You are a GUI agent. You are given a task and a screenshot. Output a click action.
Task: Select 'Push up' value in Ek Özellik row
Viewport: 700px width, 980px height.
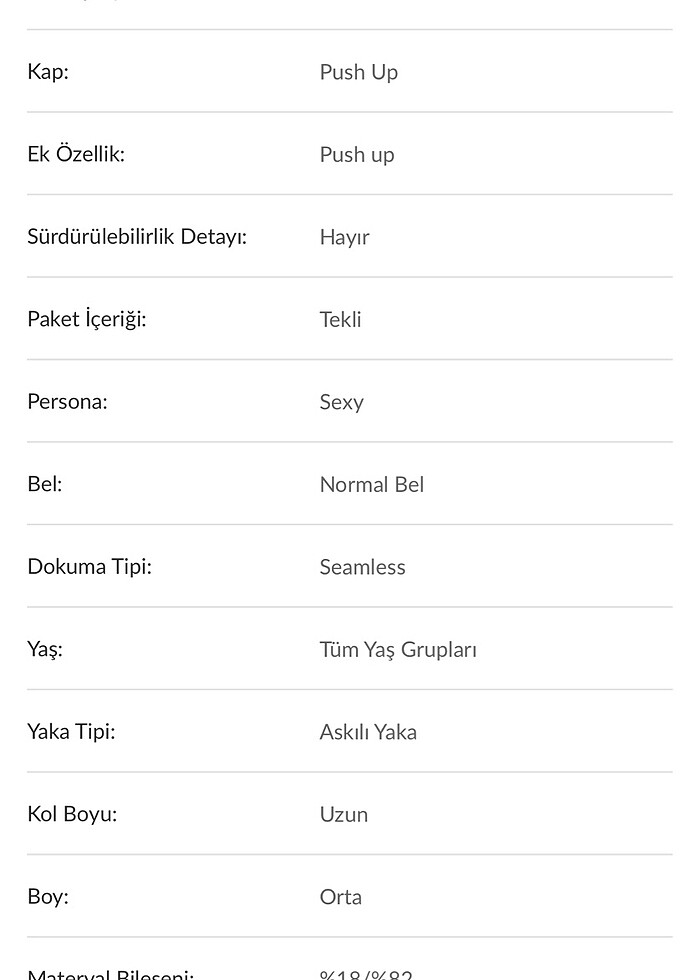pyautogui.click(x=357, y=155)
